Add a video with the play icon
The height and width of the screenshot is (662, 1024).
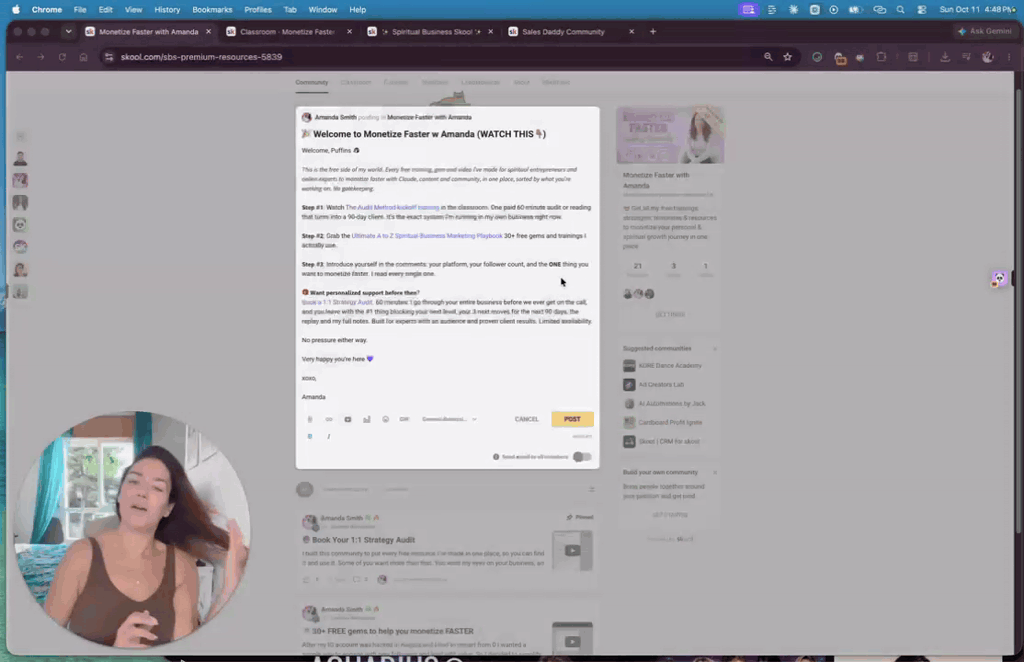pyautogui.click(x=348, y=419)
